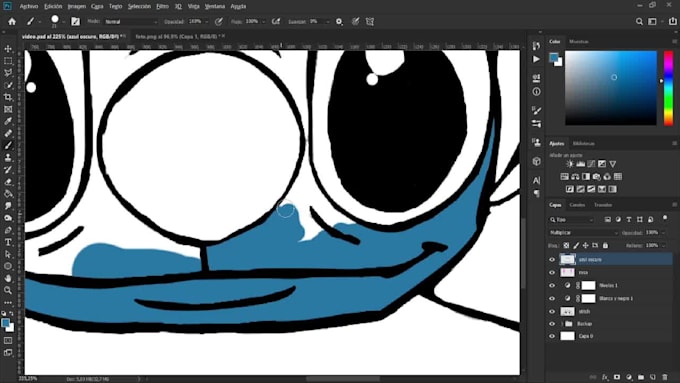The height and width of the screenshot is (383, 680).
Task: Hide the 'Backup' group
Action: click(552, 324)
